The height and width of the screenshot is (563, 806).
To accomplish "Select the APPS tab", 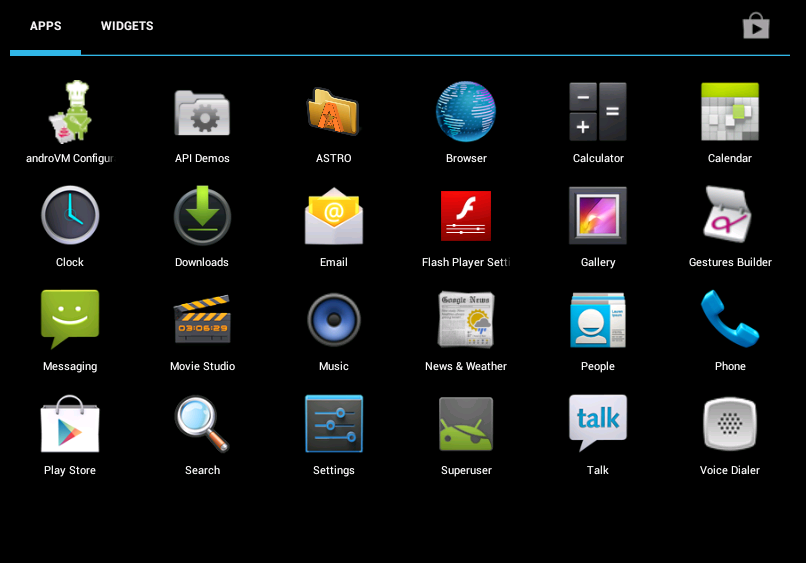I will [x=45, y=26].
